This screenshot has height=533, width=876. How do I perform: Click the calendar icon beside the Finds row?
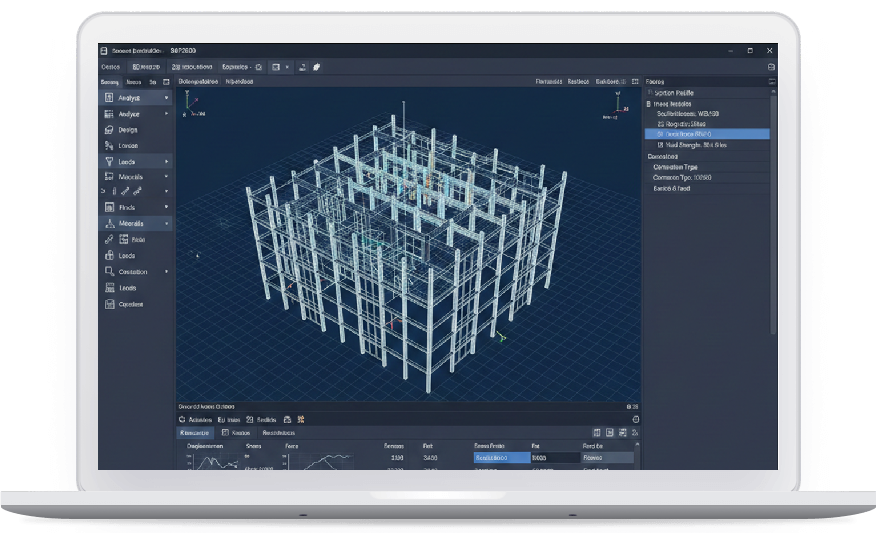click(x=110, y=207)
